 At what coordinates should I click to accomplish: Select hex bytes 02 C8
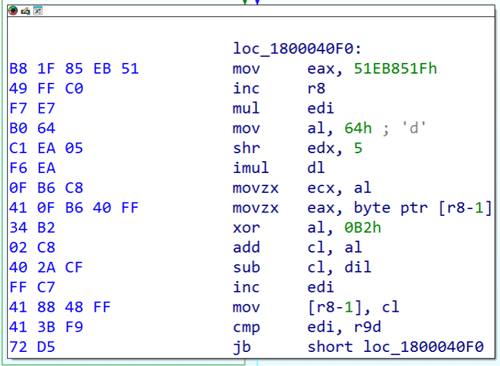click(32, 248)
